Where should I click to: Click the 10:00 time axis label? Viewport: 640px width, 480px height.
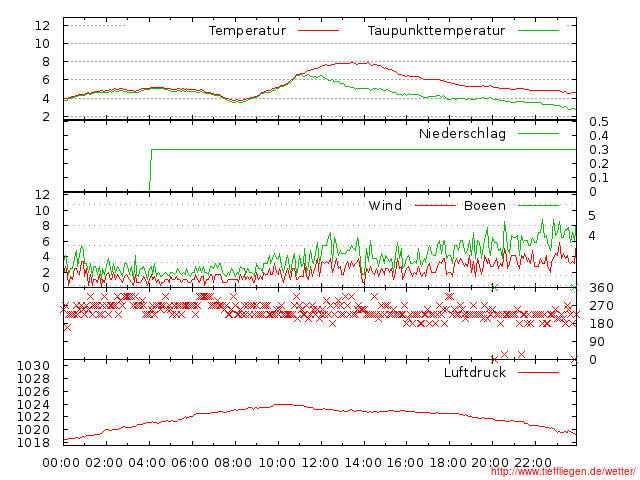click(x=278, y=463)
